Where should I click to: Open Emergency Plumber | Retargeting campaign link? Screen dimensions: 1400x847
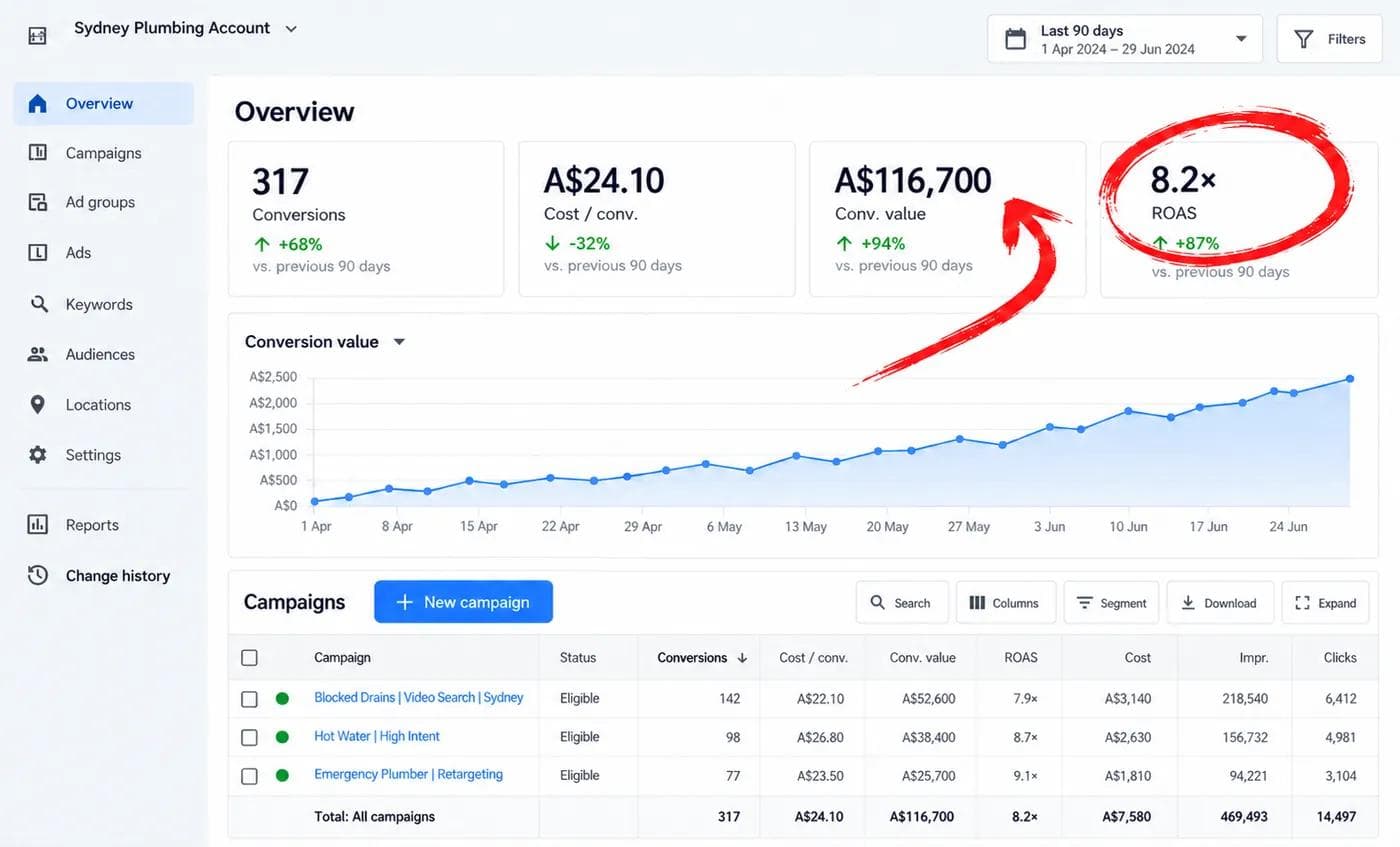pyautogui.click(x=408, y=774)
